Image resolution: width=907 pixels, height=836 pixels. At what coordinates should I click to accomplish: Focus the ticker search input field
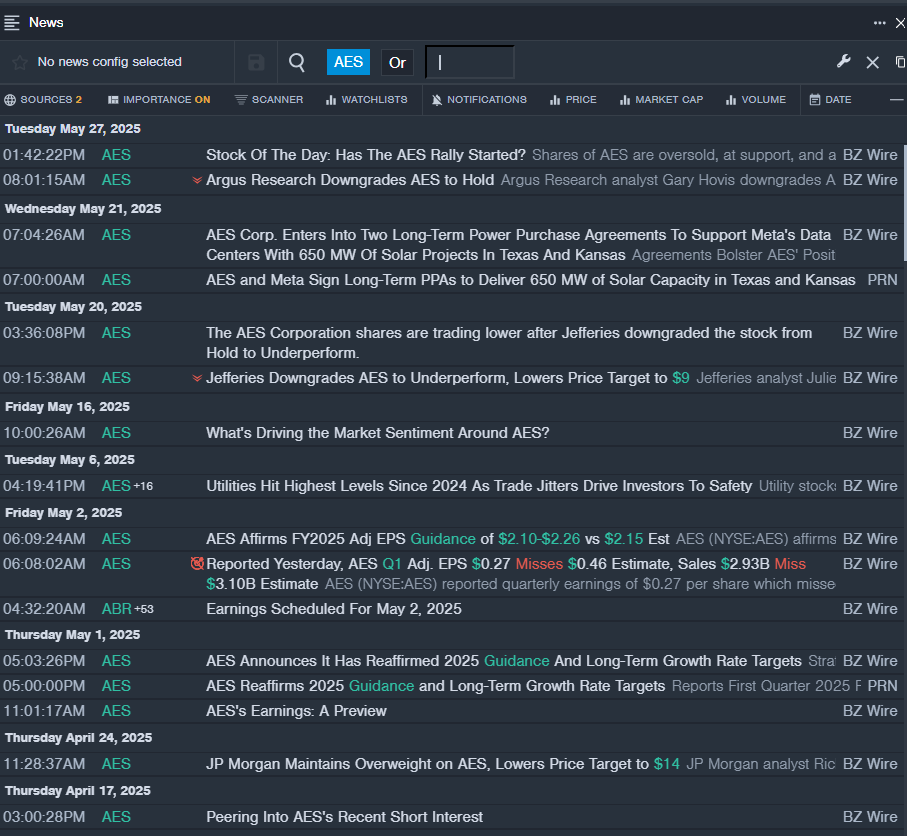(x=470, y=62)
